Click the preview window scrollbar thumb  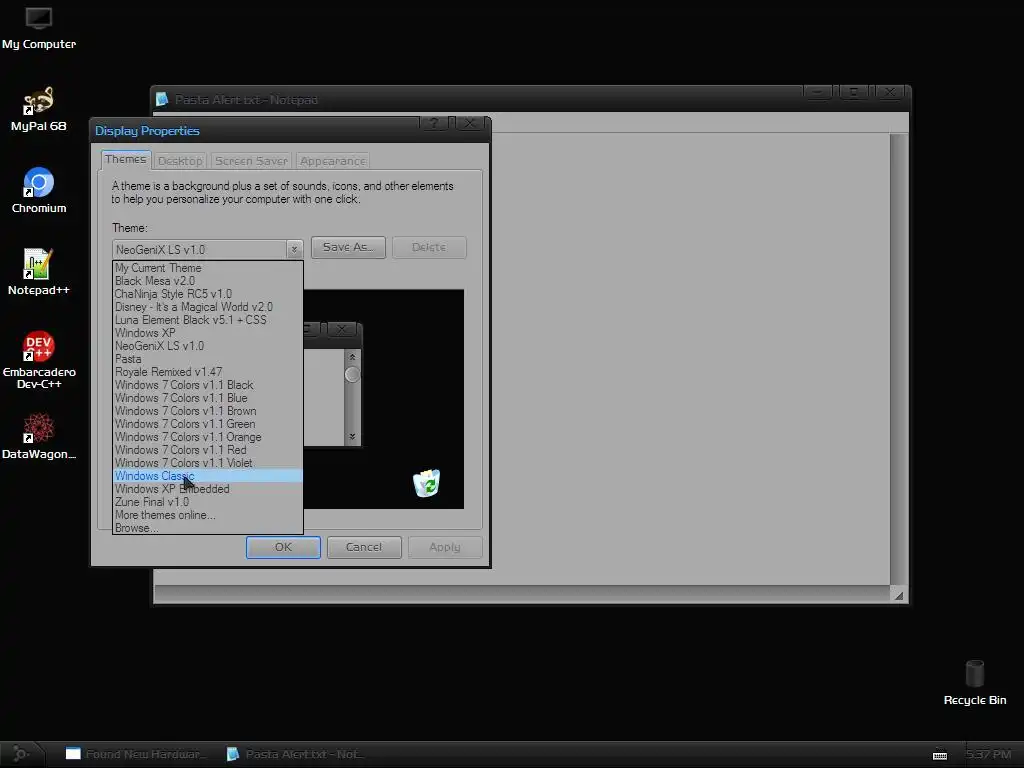352,374
